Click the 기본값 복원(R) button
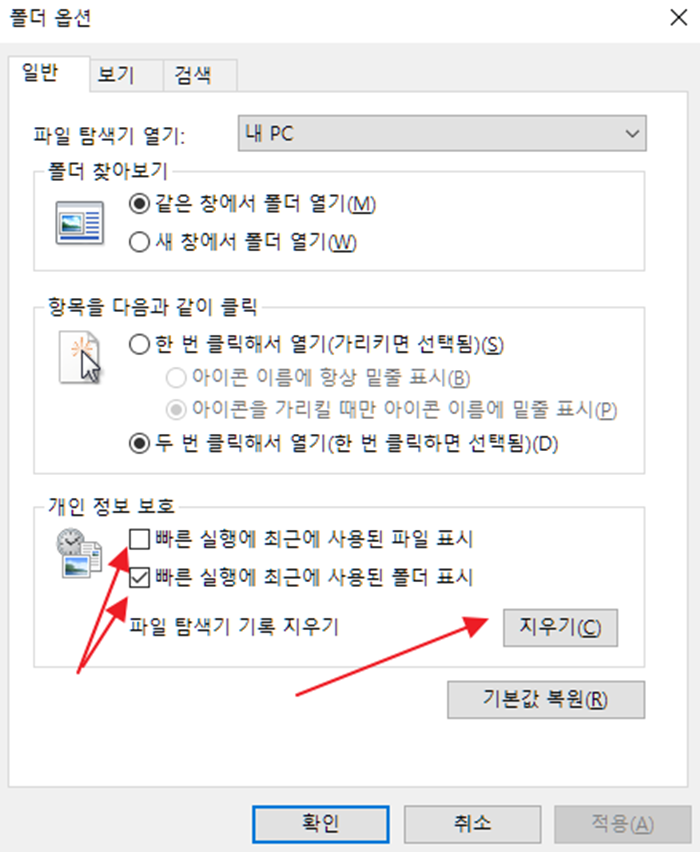700x852 pixels. tap(546, 699)
